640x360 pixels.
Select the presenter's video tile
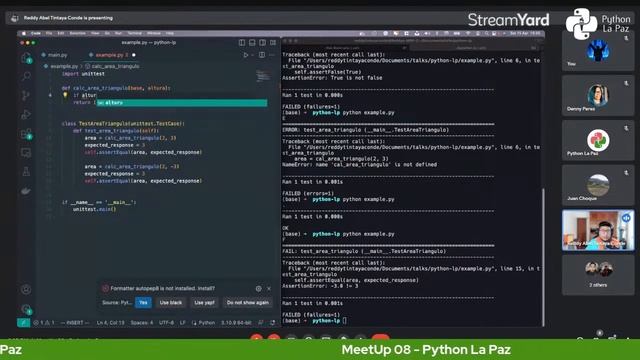598,230
